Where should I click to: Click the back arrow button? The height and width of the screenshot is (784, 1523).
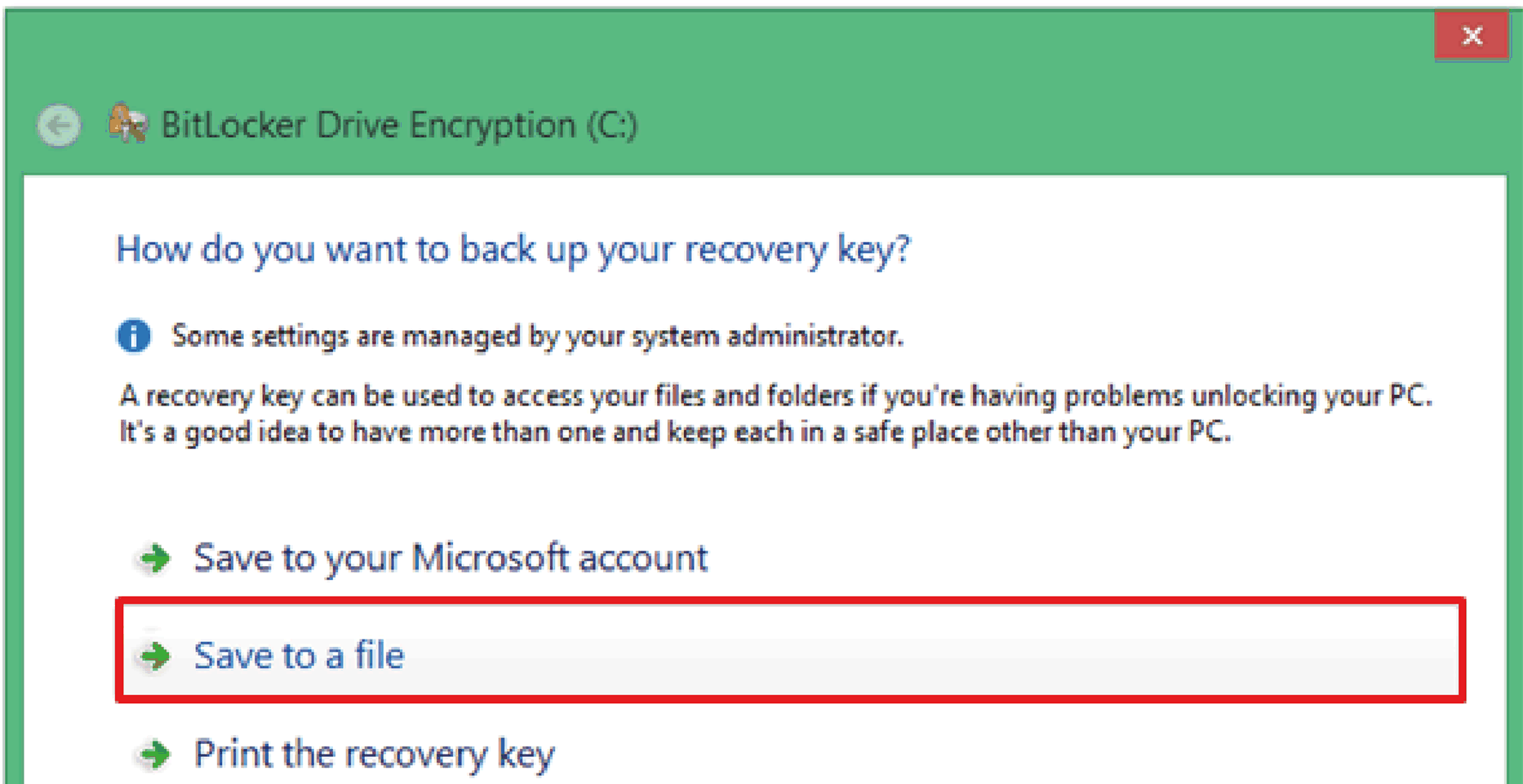[x=59, y=126]
